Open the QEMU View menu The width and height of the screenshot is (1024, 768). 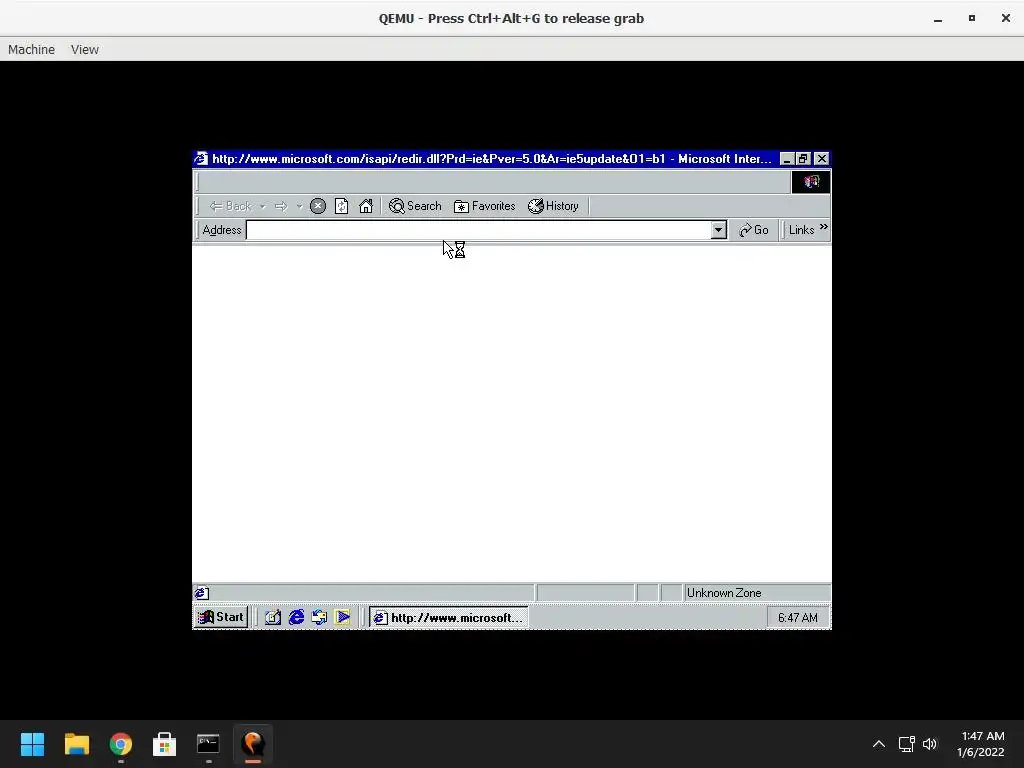click(x=85, y=50)
